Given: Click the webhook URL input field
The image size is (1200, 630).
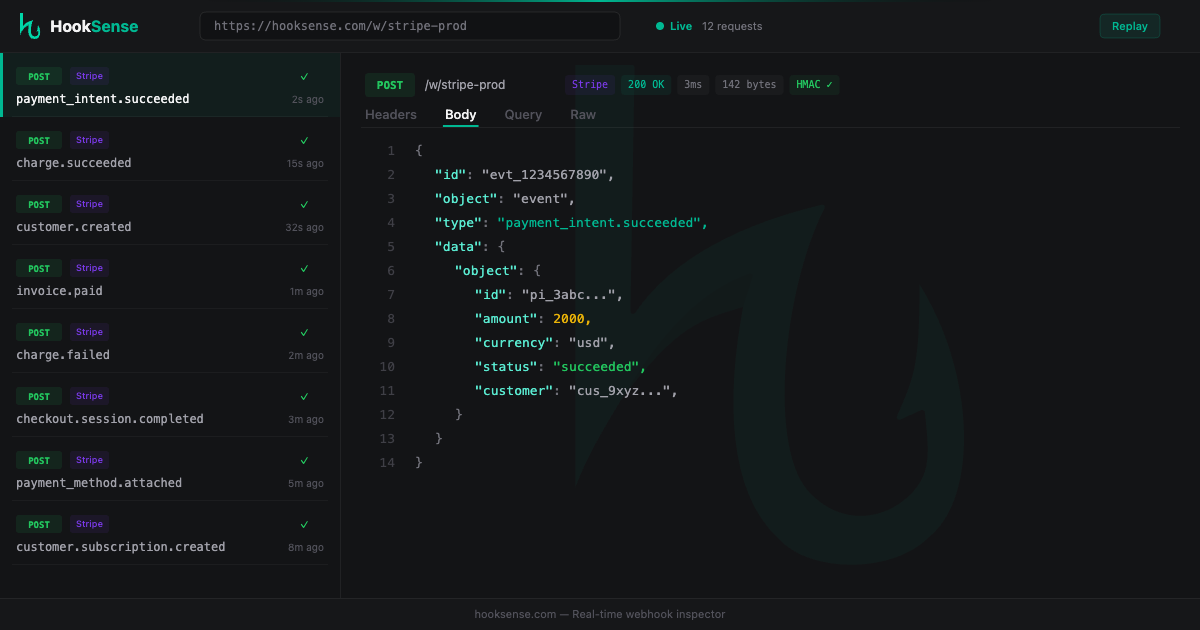Looking at the screenshot, I should coord(412,26).
